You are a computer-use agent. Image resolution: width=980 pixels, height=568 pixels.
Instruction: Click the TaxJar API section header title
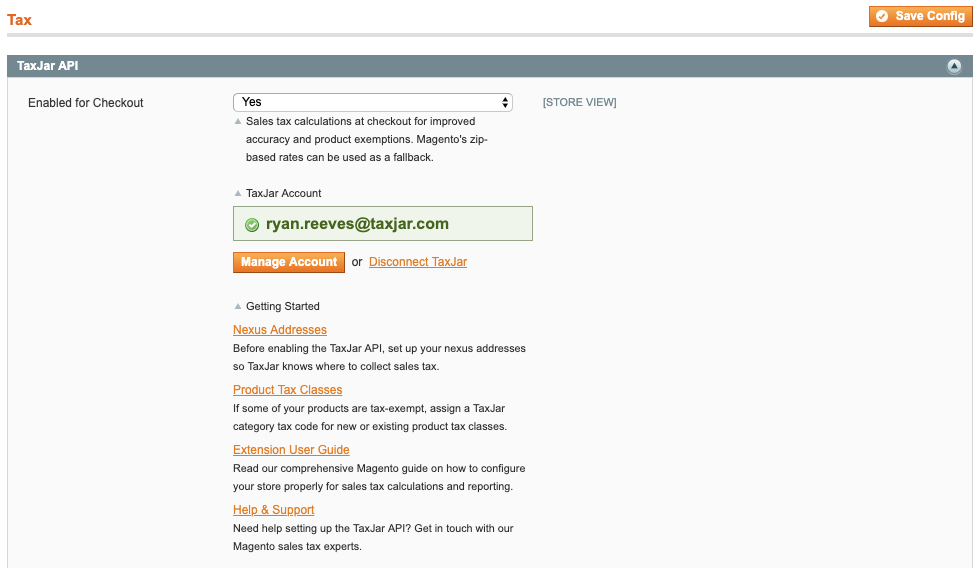tap(48, 66)
